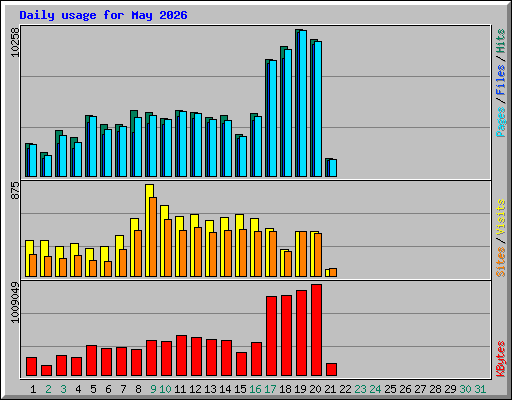Click day 27 on the x-axis

point(420,389)
